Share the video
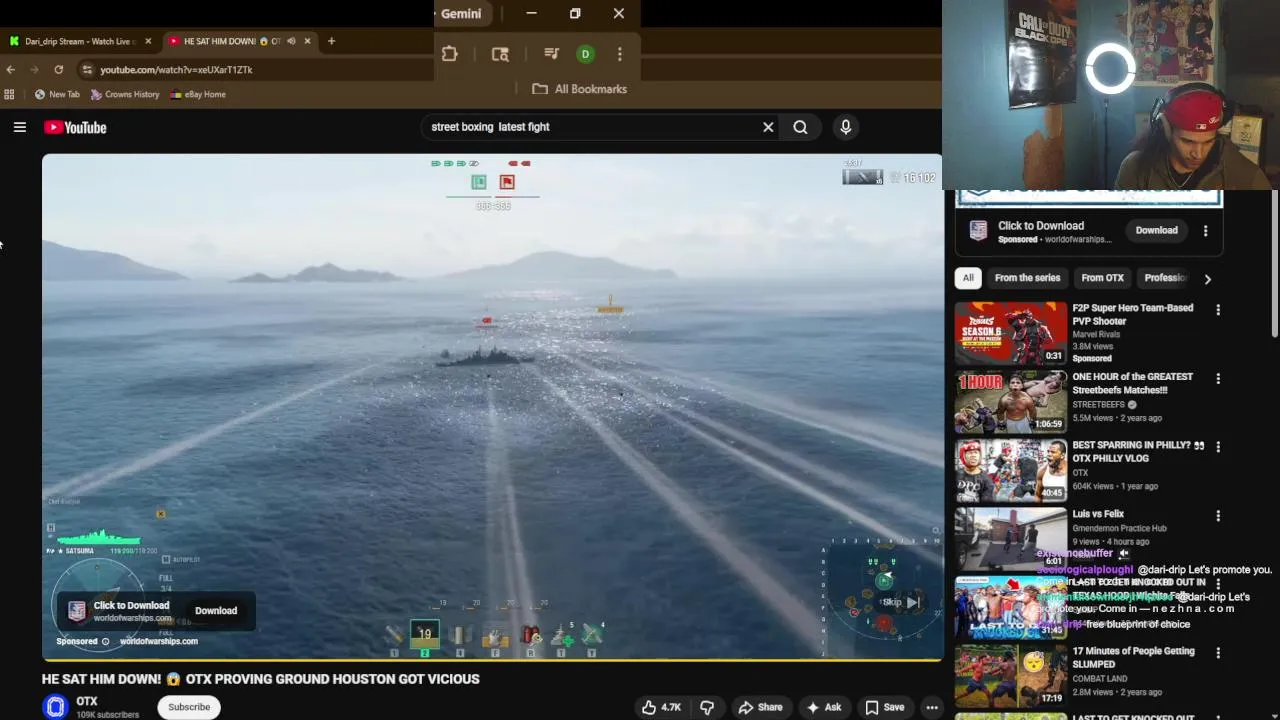Viewport: 1280px width, 720px height. click(761, 707)
